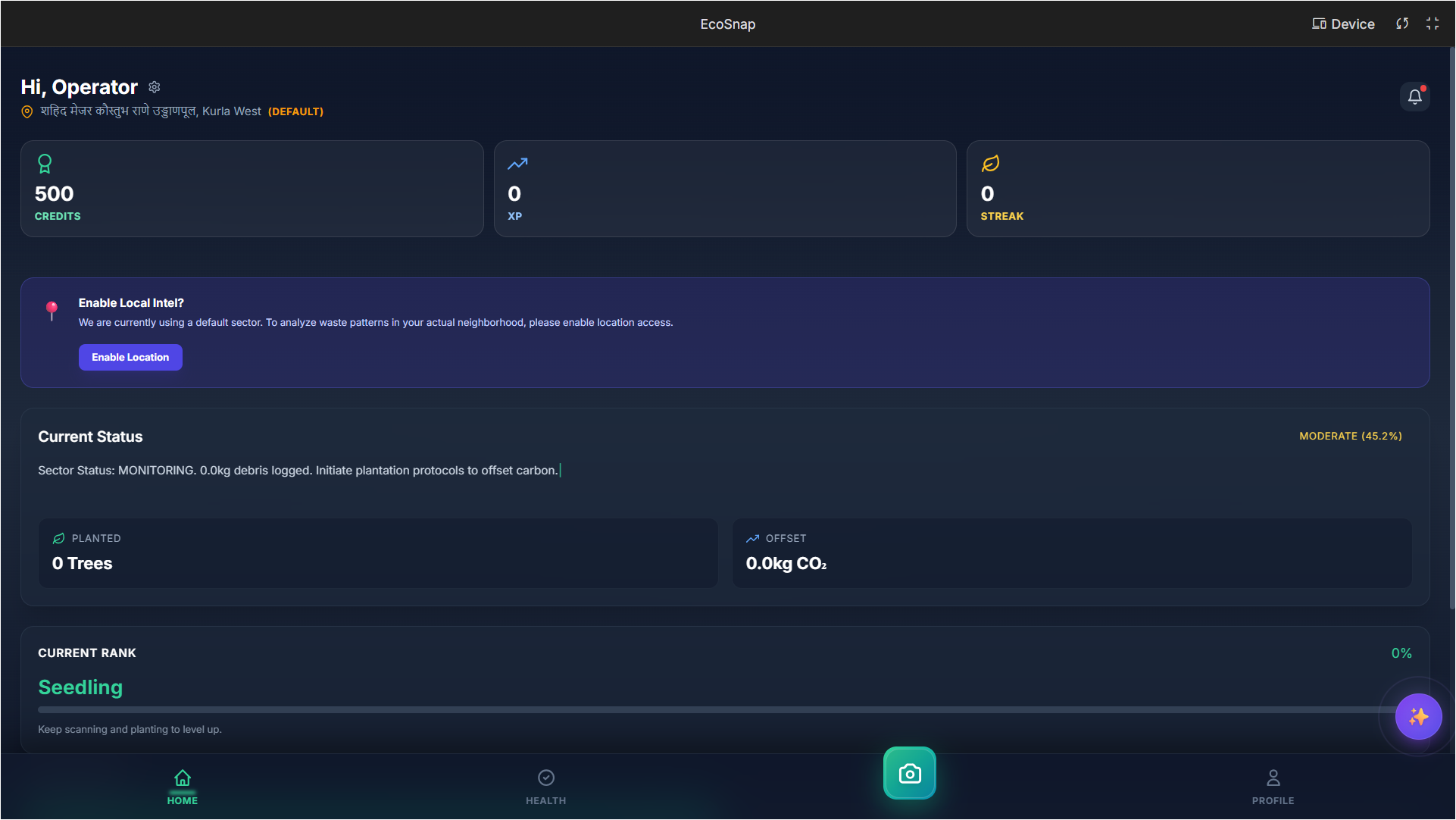Viewport: 1456px width, 820px height.
Task: Click the rotate device icon
Action: [1402, 23]
